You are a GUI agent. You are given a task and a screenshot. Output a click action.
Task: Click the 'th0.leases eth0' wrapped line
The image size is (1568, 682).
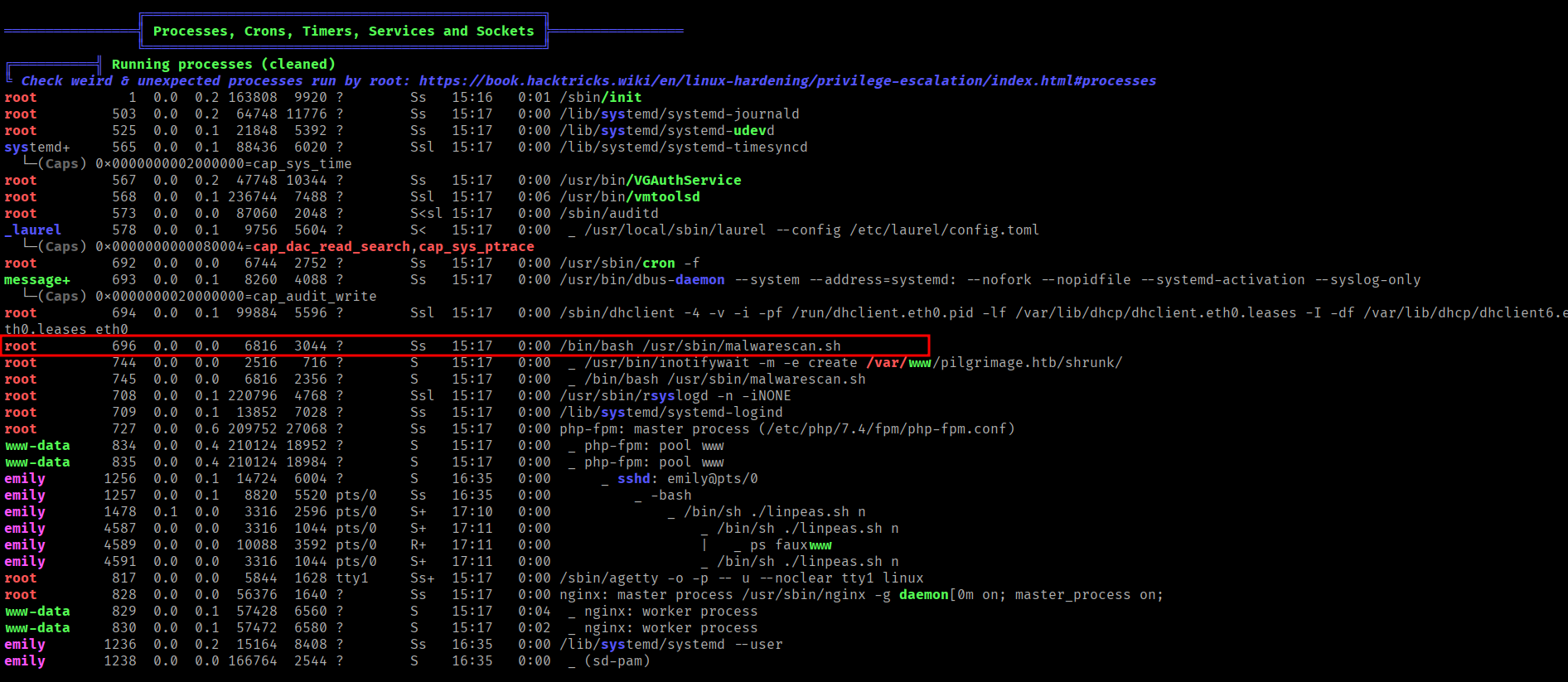[66, 329]
